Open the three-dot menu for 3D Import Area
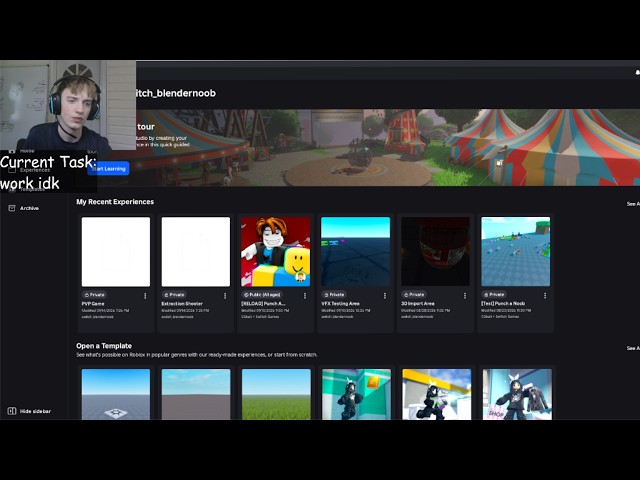The height and width of the screenshot is (480, 640). click(x=464, y=296)
